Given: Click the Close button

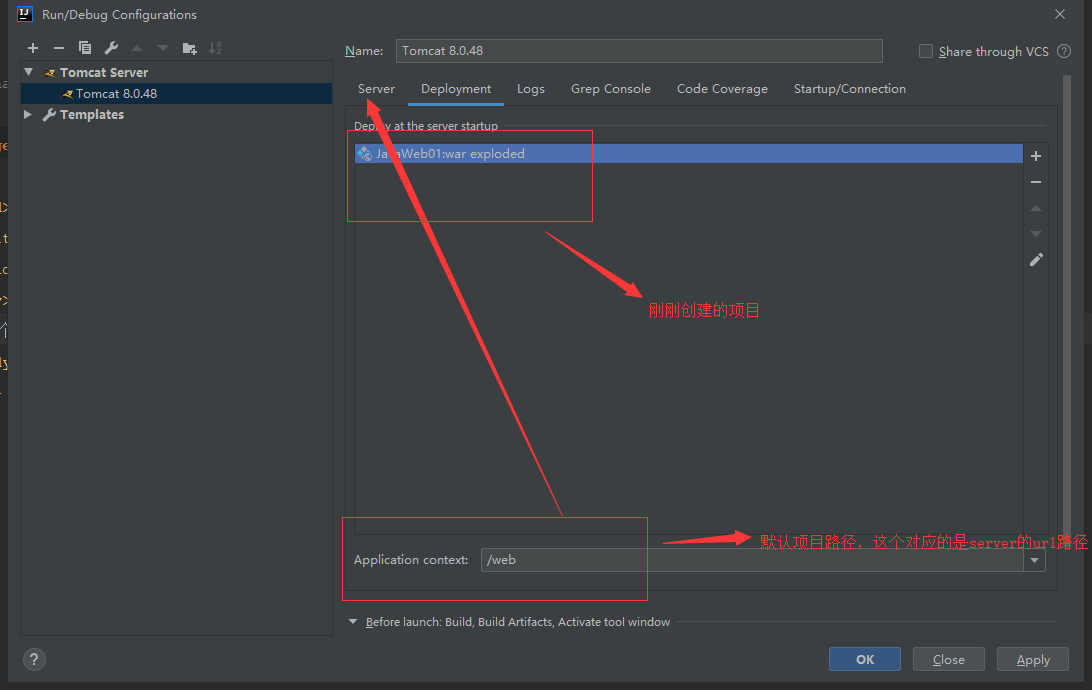Looking at the screenshot, I should (x=949, y=659).
